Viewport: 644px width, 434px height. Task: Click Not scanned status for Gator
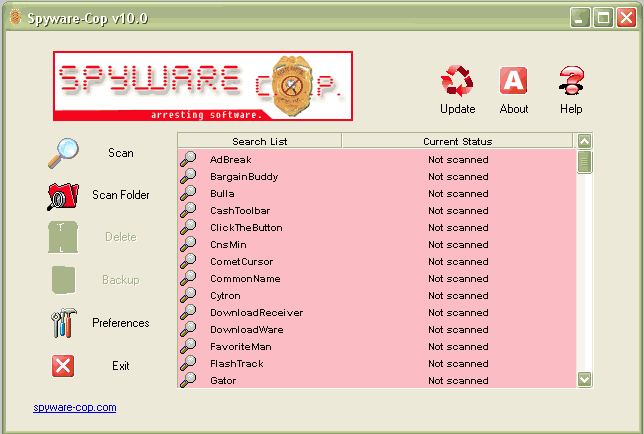click(458, 381)
